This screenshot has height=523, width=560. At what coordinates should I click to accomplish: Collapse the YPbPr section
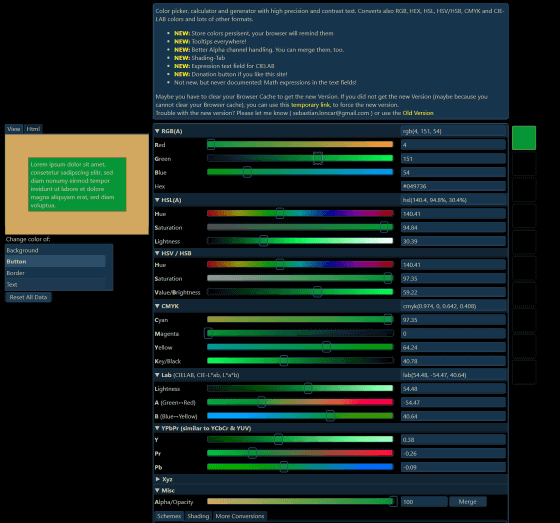157,428
